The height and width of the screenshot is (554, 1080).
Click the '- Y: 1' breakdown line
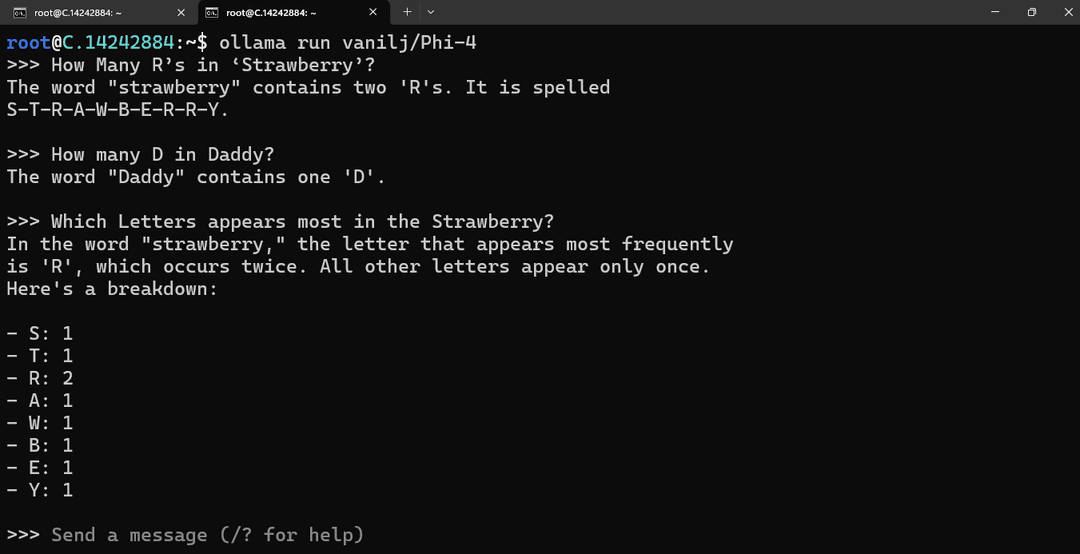point(40,490)
